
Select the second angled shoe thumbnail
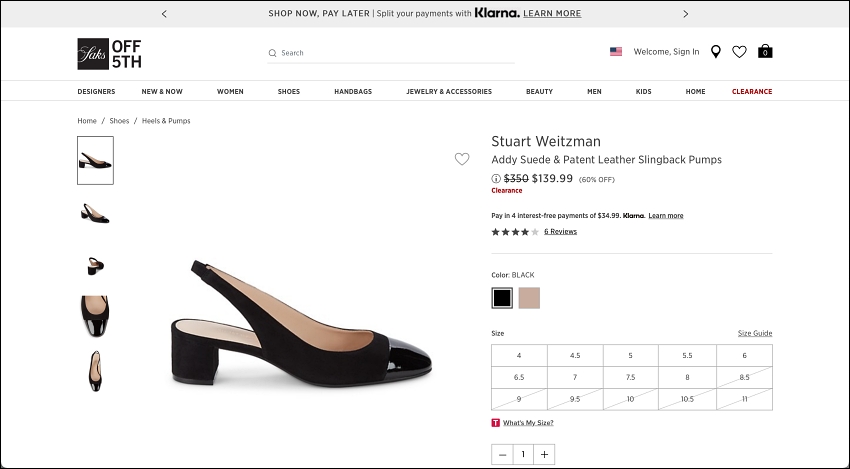point(95,213)
